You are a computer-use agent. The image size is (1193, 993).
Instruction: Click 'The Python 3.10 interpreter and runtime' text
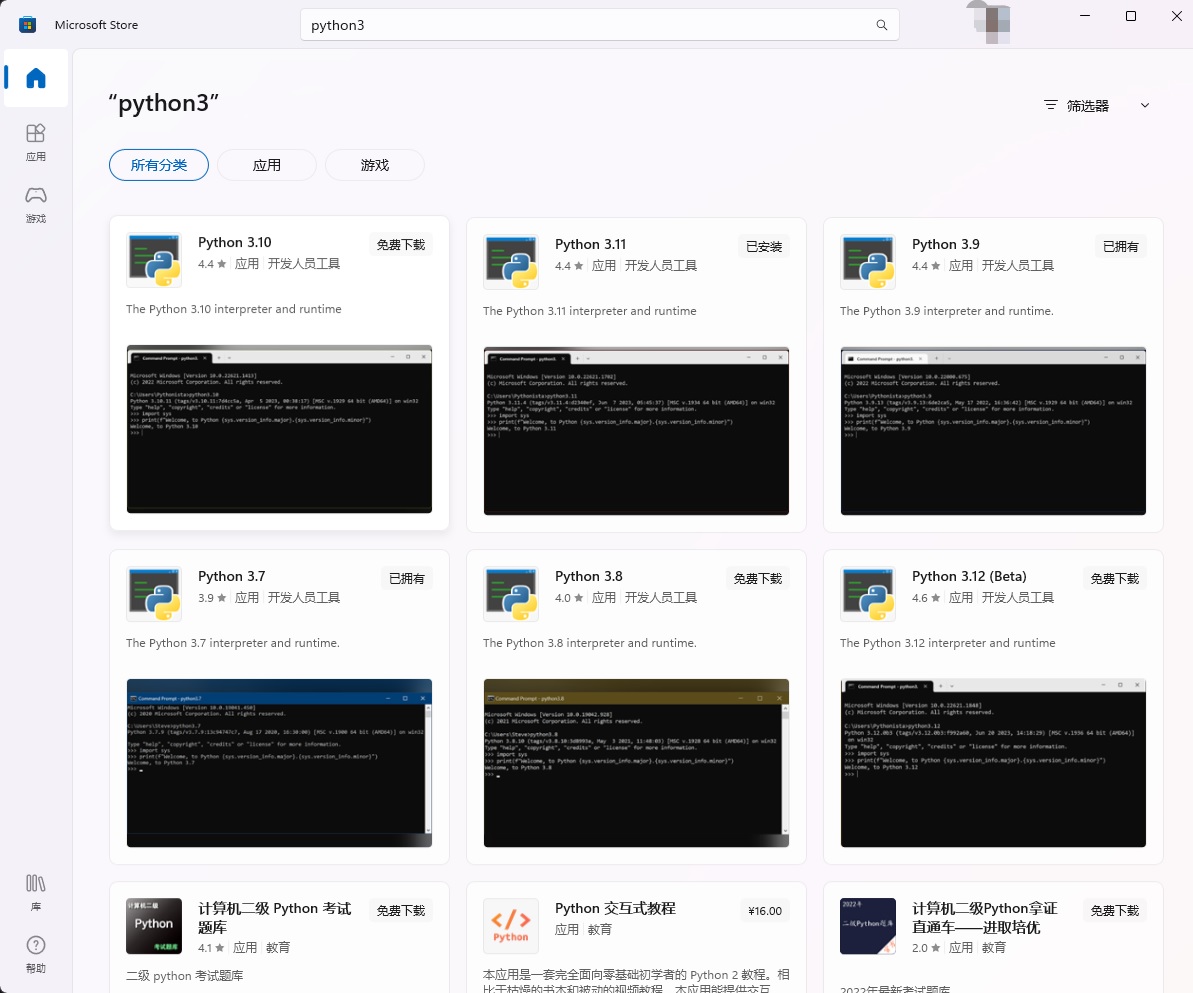pyautogui.click(x=234, y=309)
